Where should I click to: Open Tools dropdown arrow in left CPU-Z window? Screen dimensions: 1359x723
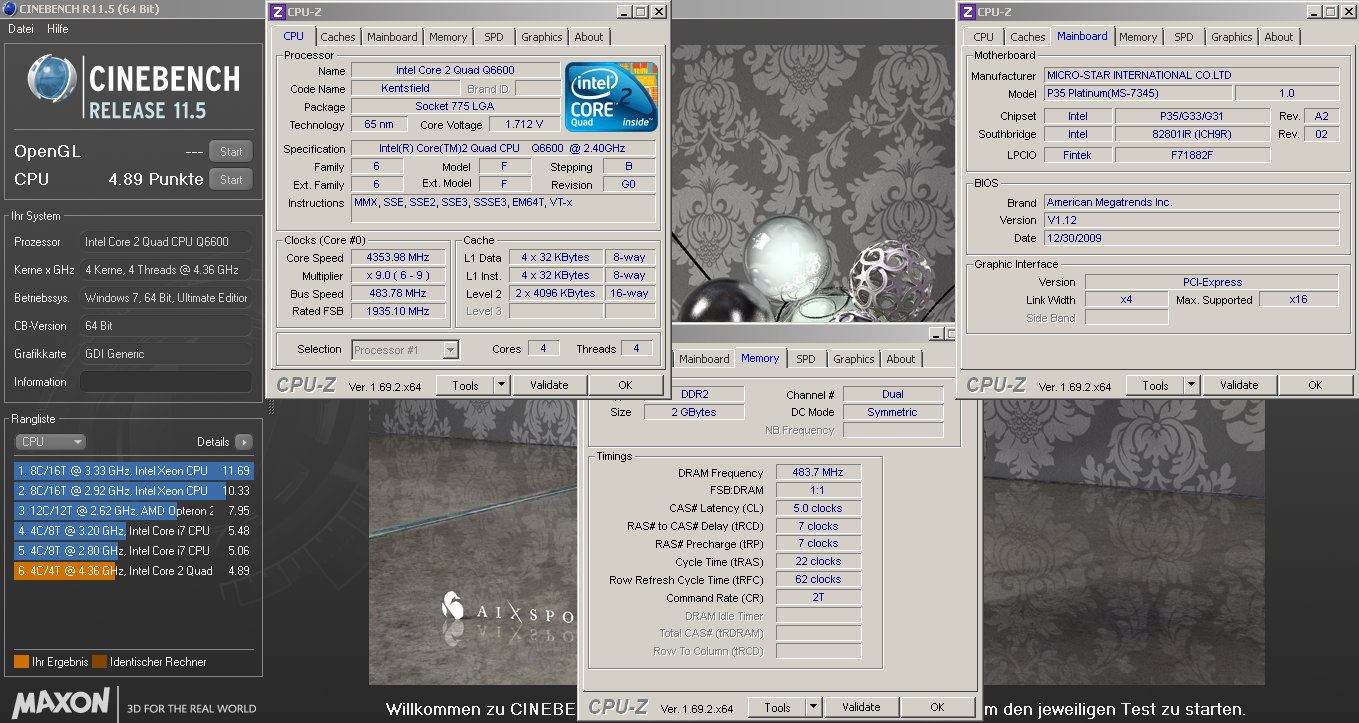coord(502,385)
